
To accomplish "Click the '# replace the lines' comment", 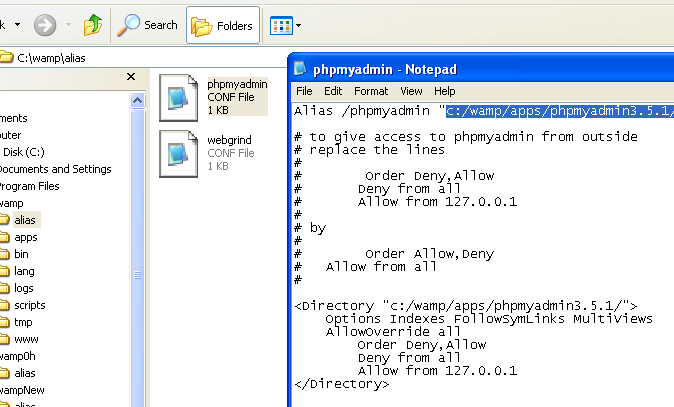I will 370,150.
